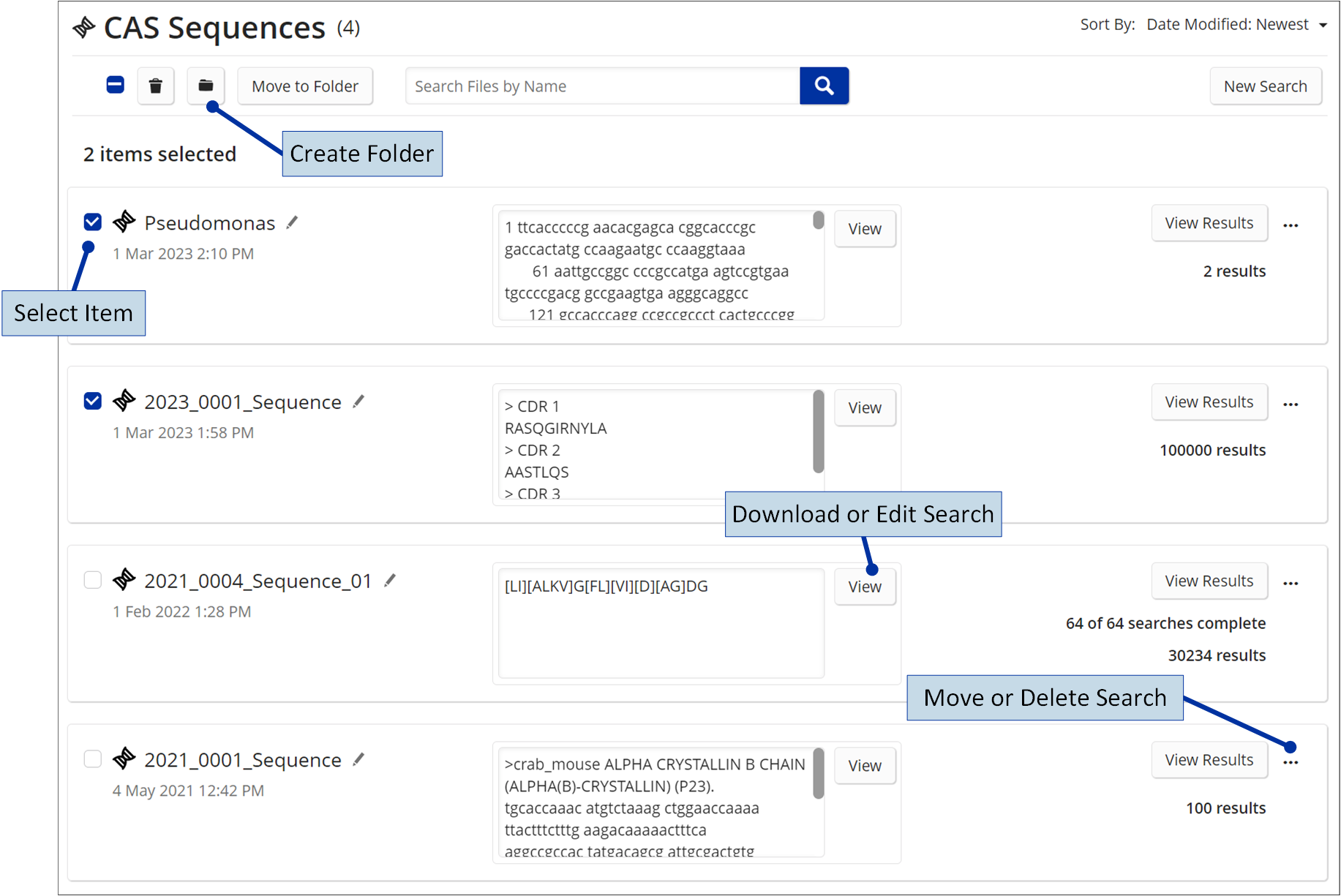Screen dimensions: 1341x896
Task: Open the Pseudomonas search title
Action: click(210, 223)
